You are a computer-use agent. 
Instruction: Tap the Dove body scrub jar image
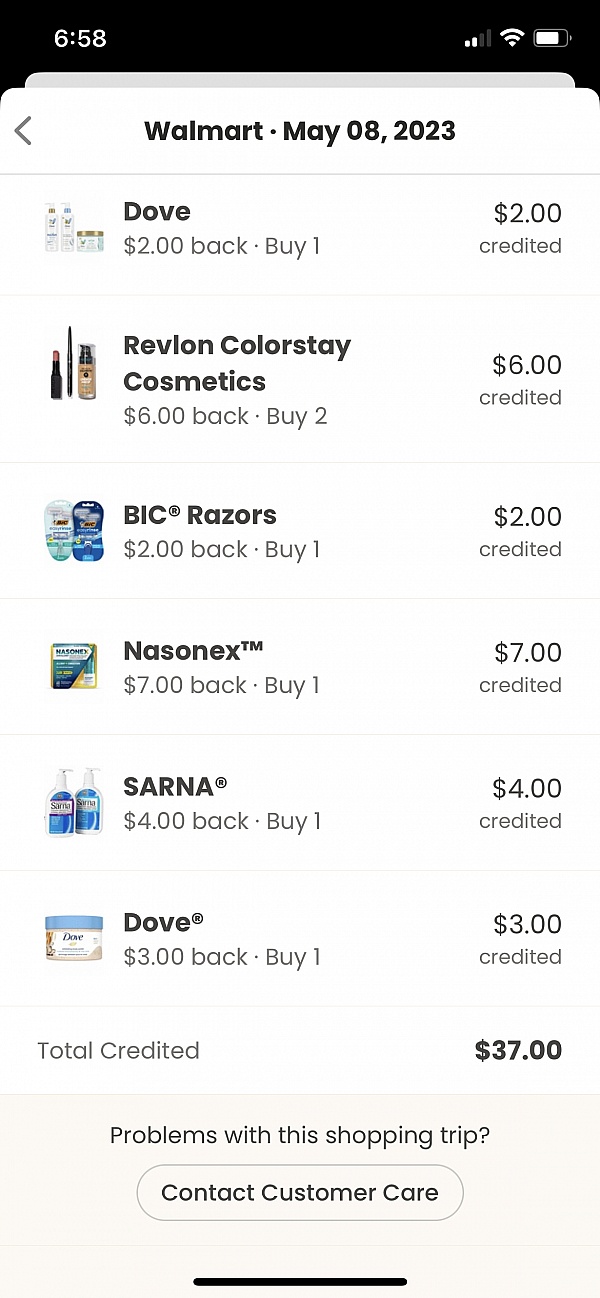pyautogui.click(x=74, y=938)
